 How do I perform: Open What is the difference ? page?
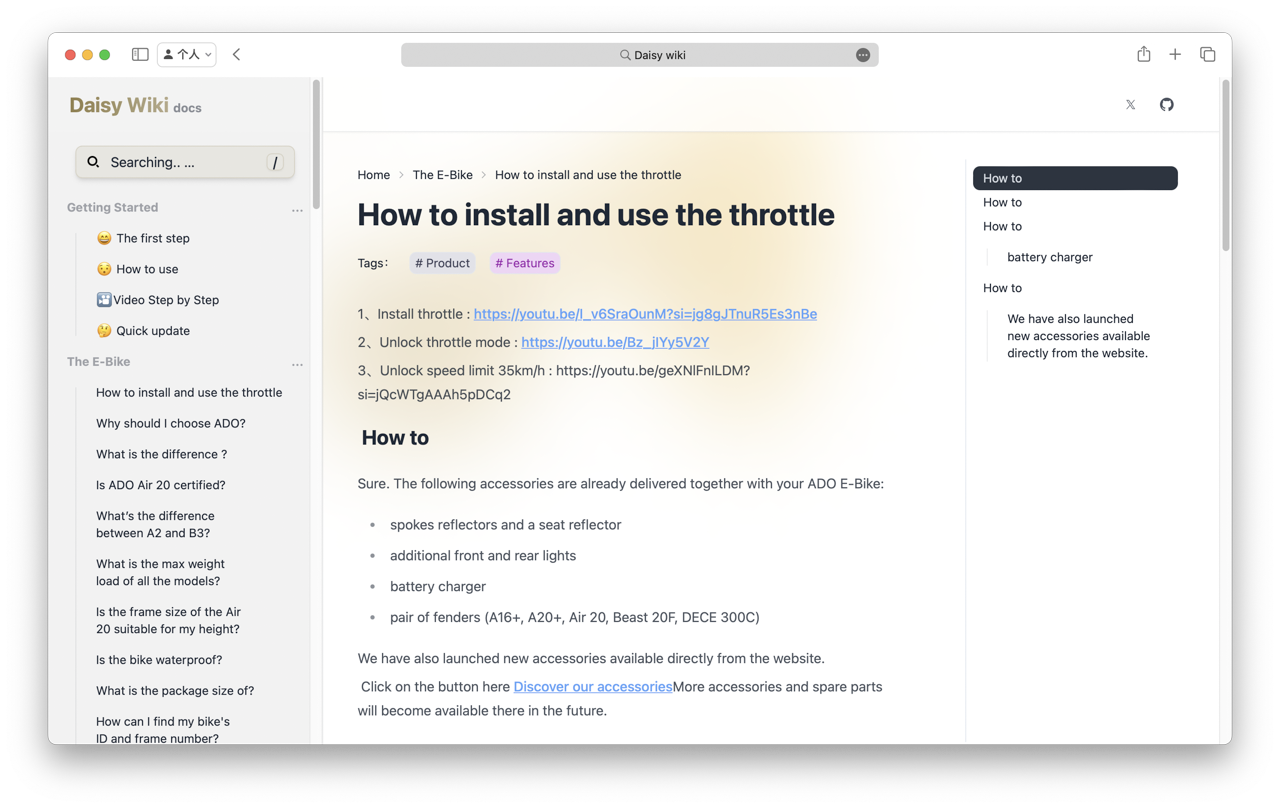coord(161,454)
